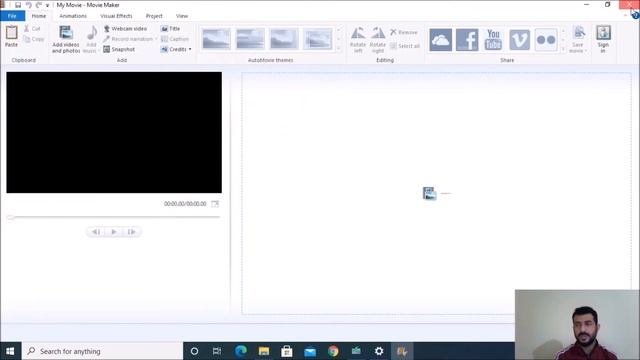Viewport: 640px width, 360px height.
Task: Add Credits to the movie
Action: pos(174,49)
